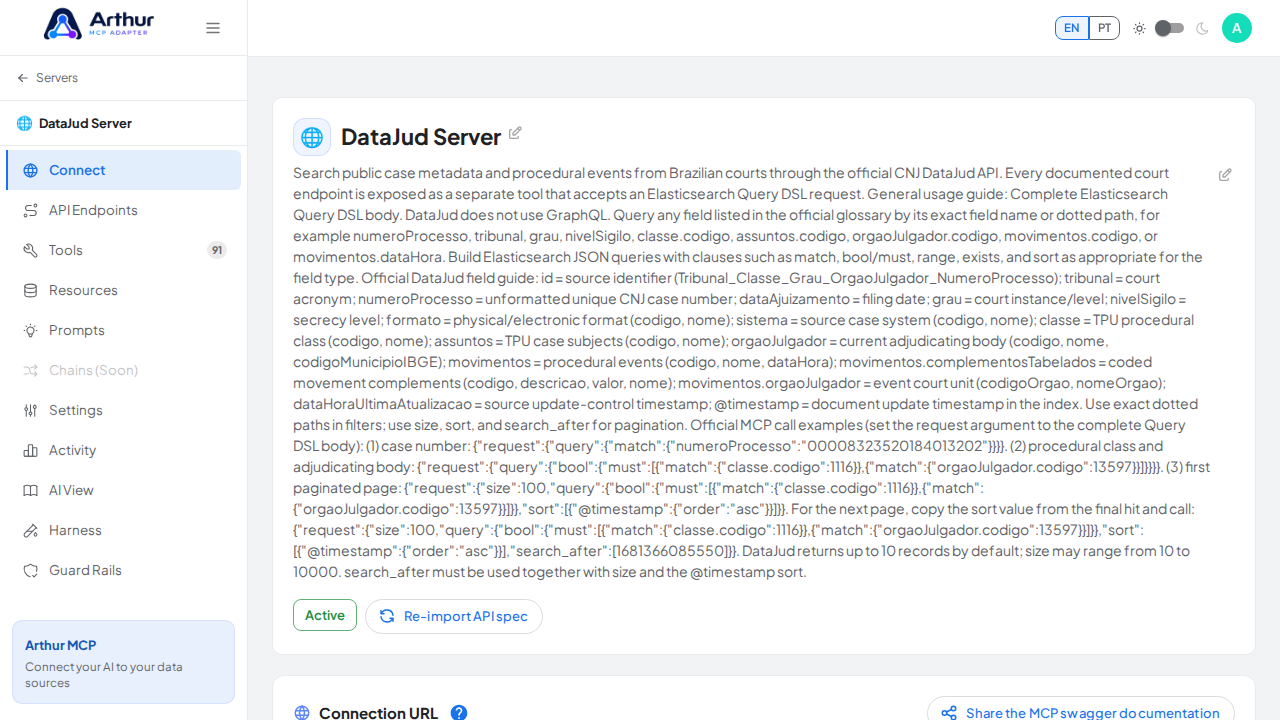Switch language to PT
The width and height of the screenshot is (1280, 720).
[x=1104, y=28]
